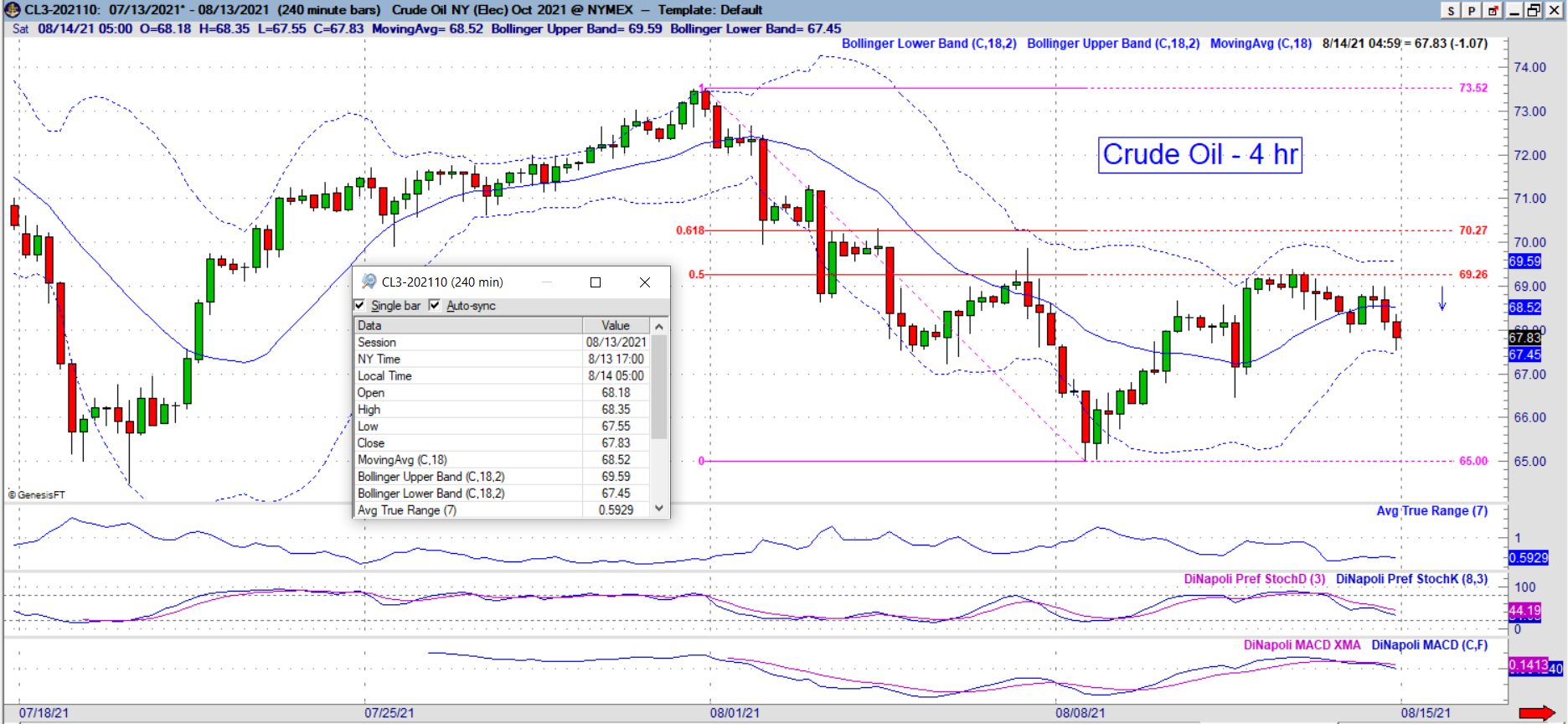Click the 08/15/21 date on time axis
The height and width of the screenshot is (724, 1568).
pyautogui.click(x=1426, y=713)
